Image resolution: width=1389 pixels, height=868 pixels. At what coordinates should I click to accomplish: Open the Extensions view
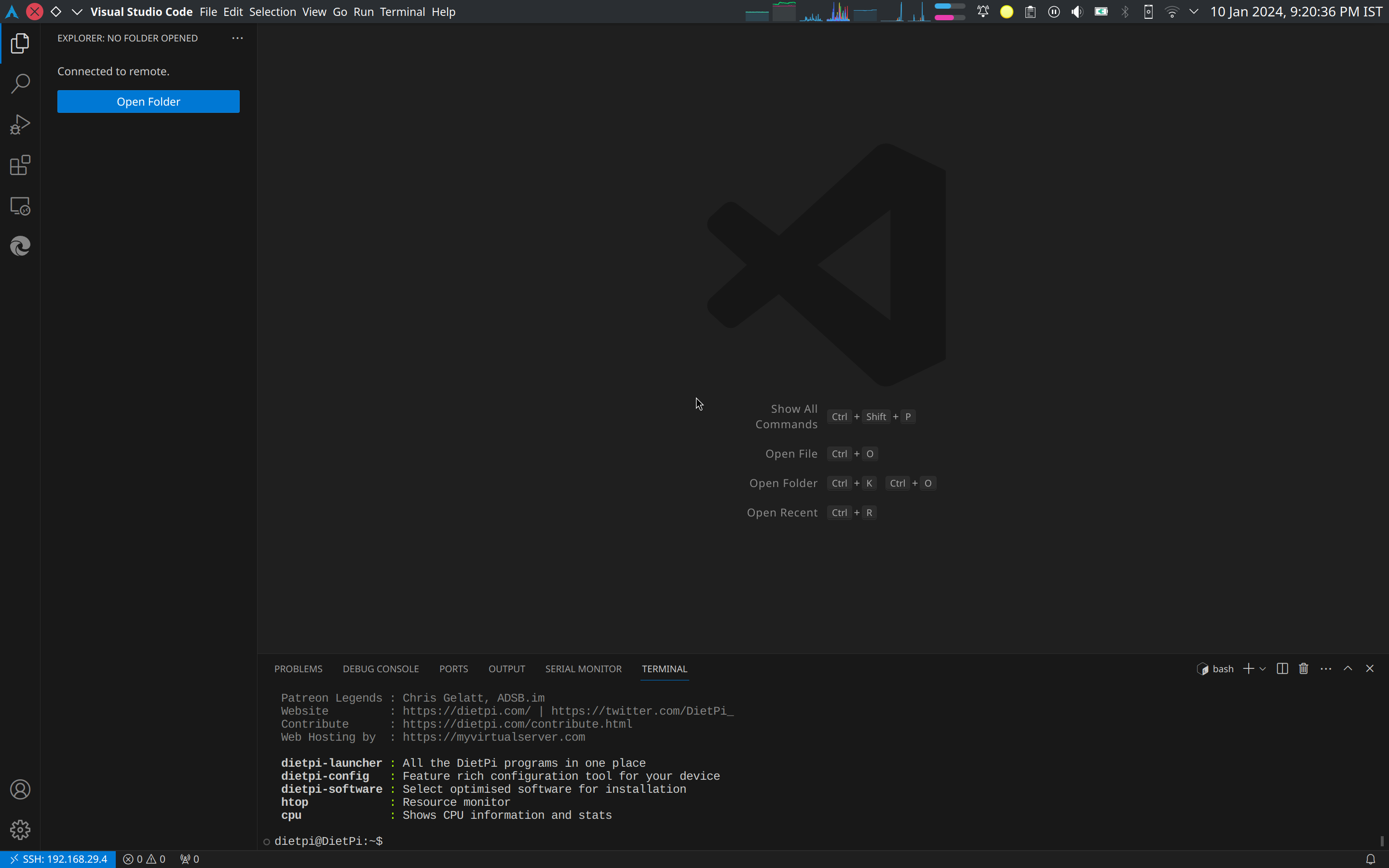coord(20,165)
